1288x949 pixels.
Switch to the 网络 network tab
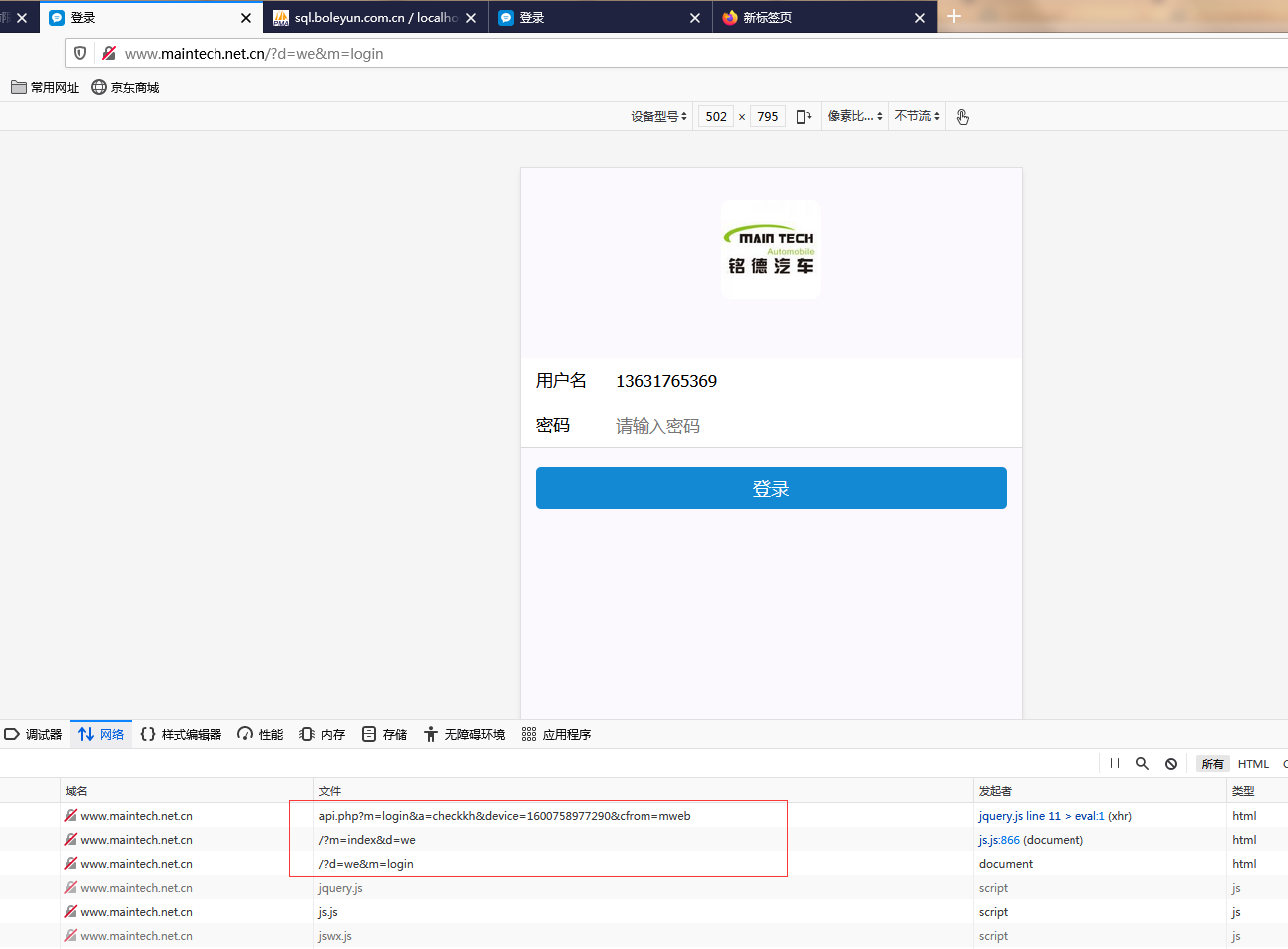pos(101,734)
